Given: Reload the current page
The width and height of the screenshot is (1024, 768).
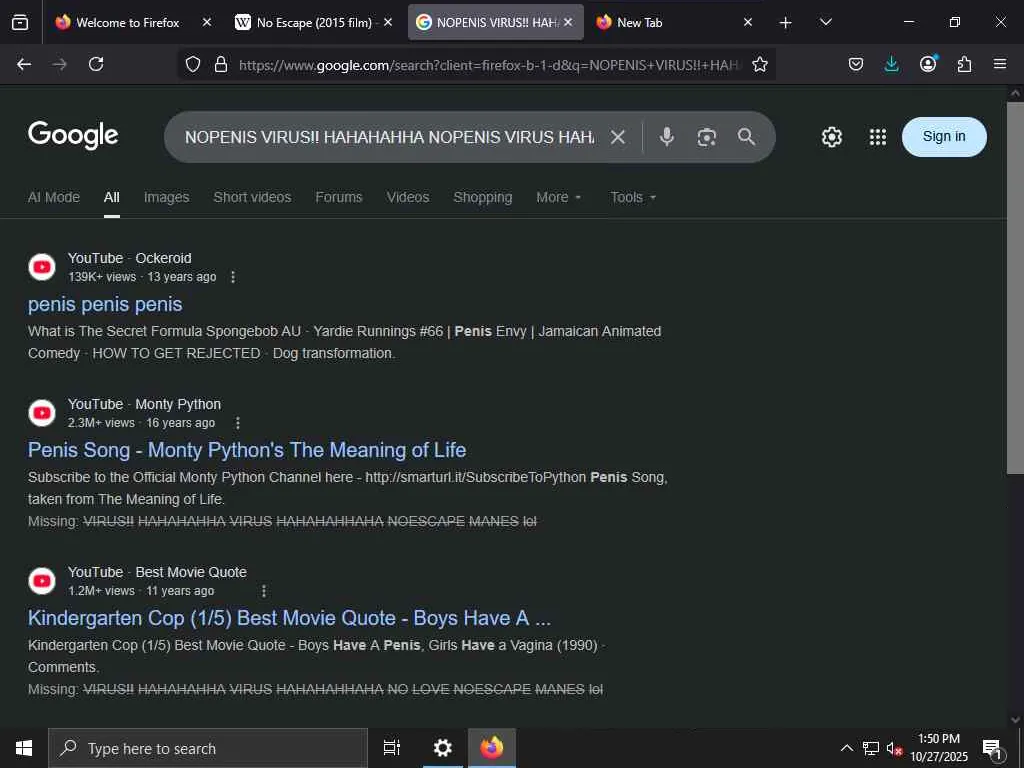Looking at the screenshot, I should point(96,64).
